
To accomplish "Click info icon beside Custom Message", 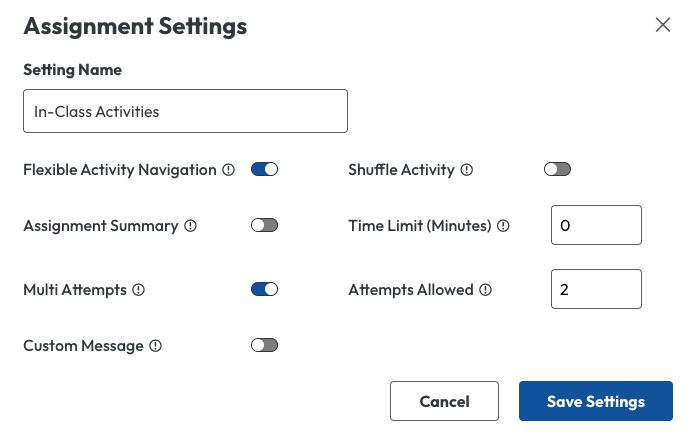I will pyautogui.click(x=155, y=346).
